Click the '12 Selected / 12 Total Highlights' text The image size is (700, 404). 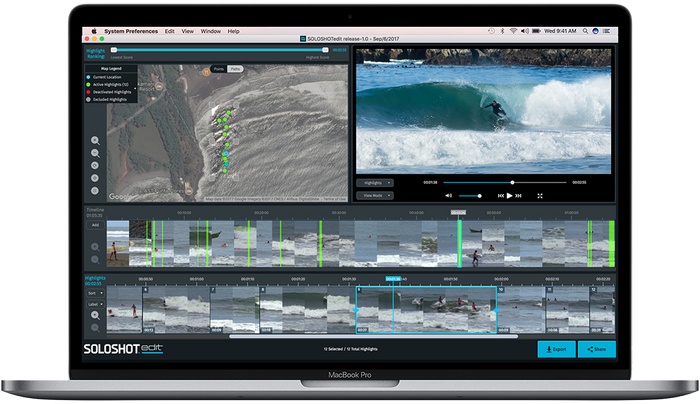tap(350, 349)
